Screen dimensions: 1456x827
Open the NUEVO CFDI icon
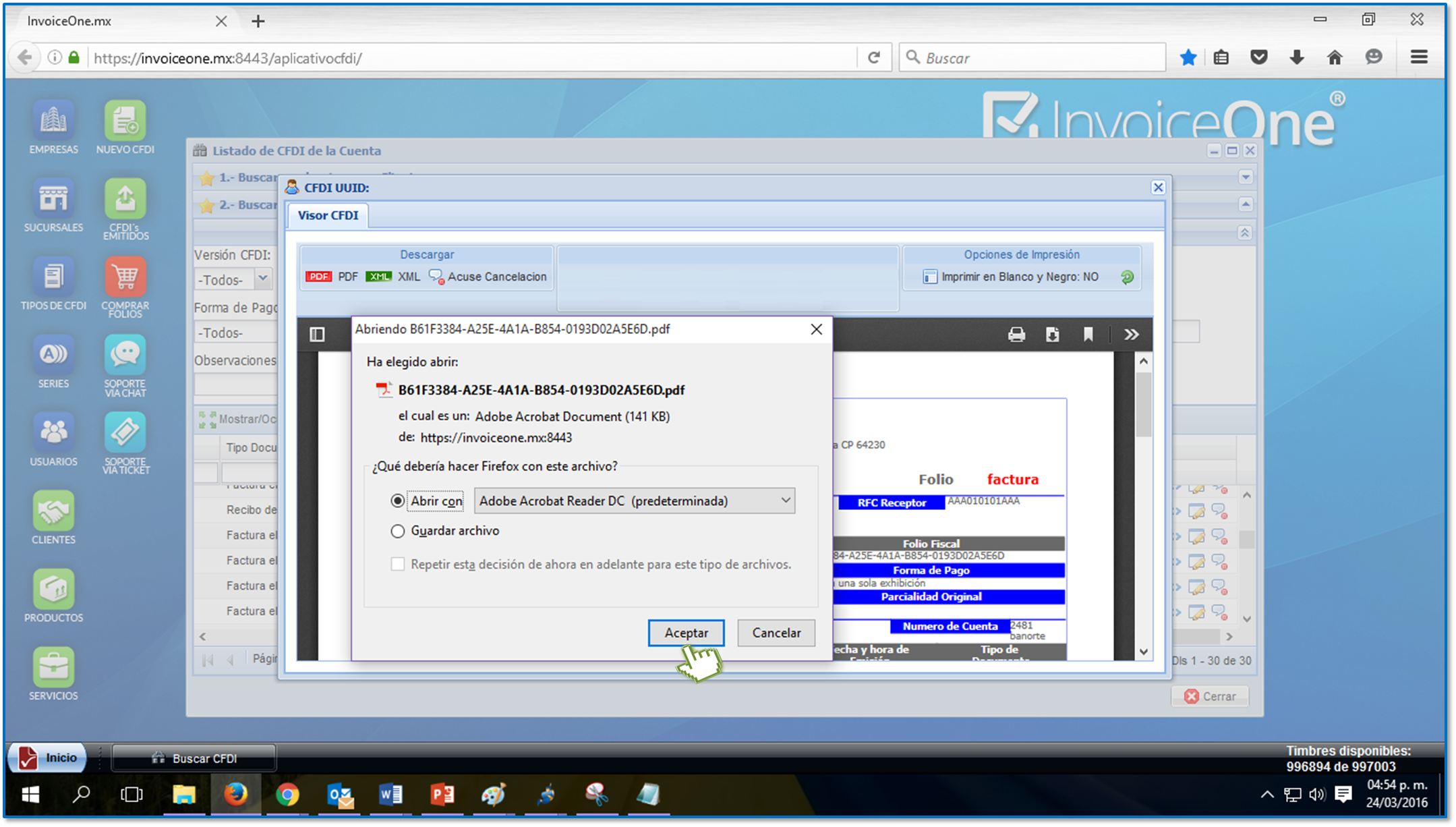(125, 127)
